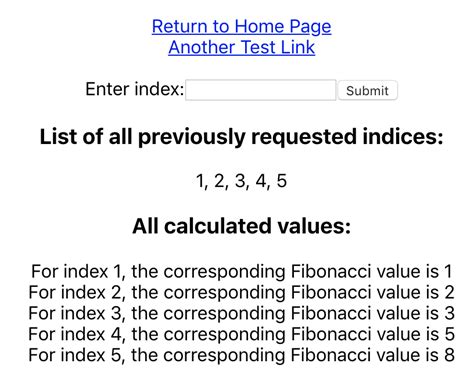Click the For index 4 result line
This screenshot has height=374, width=474.
click(x=241, y=334)
